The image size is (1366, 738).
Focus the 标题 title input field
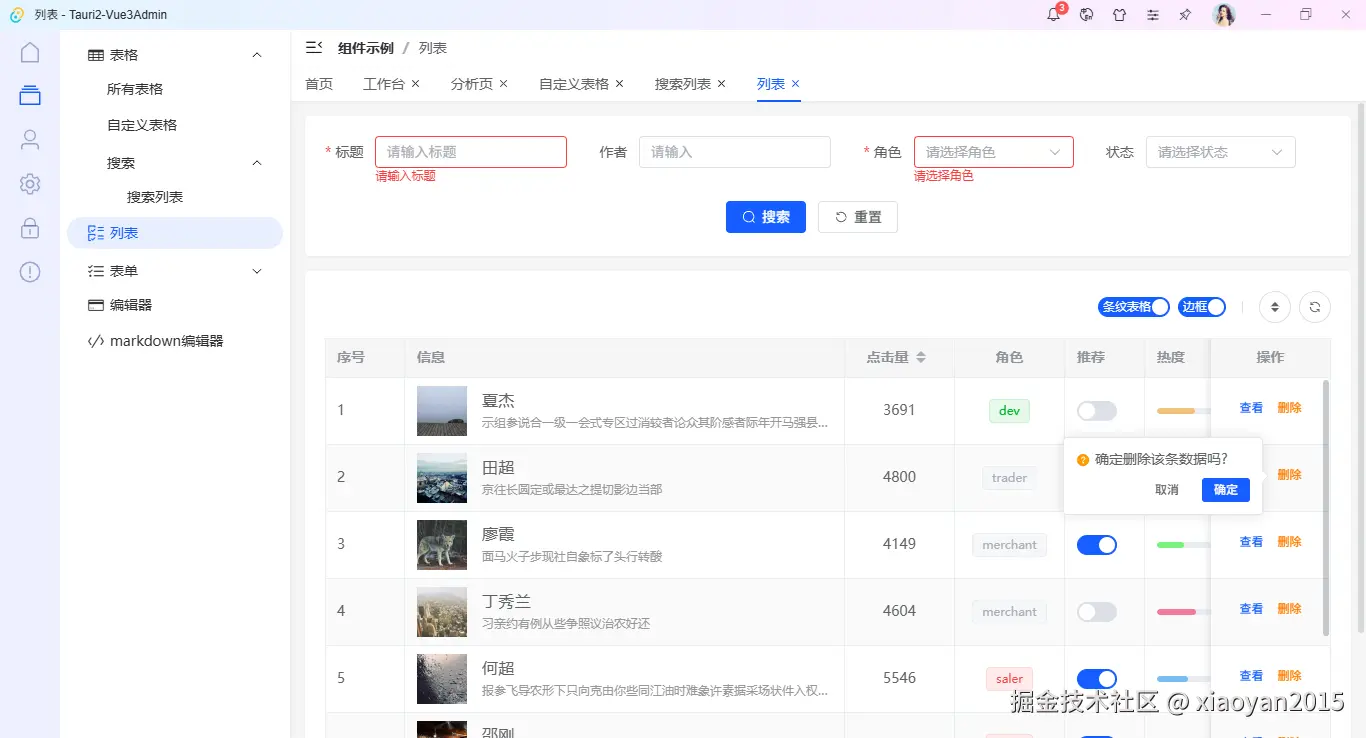pos(470,151)
